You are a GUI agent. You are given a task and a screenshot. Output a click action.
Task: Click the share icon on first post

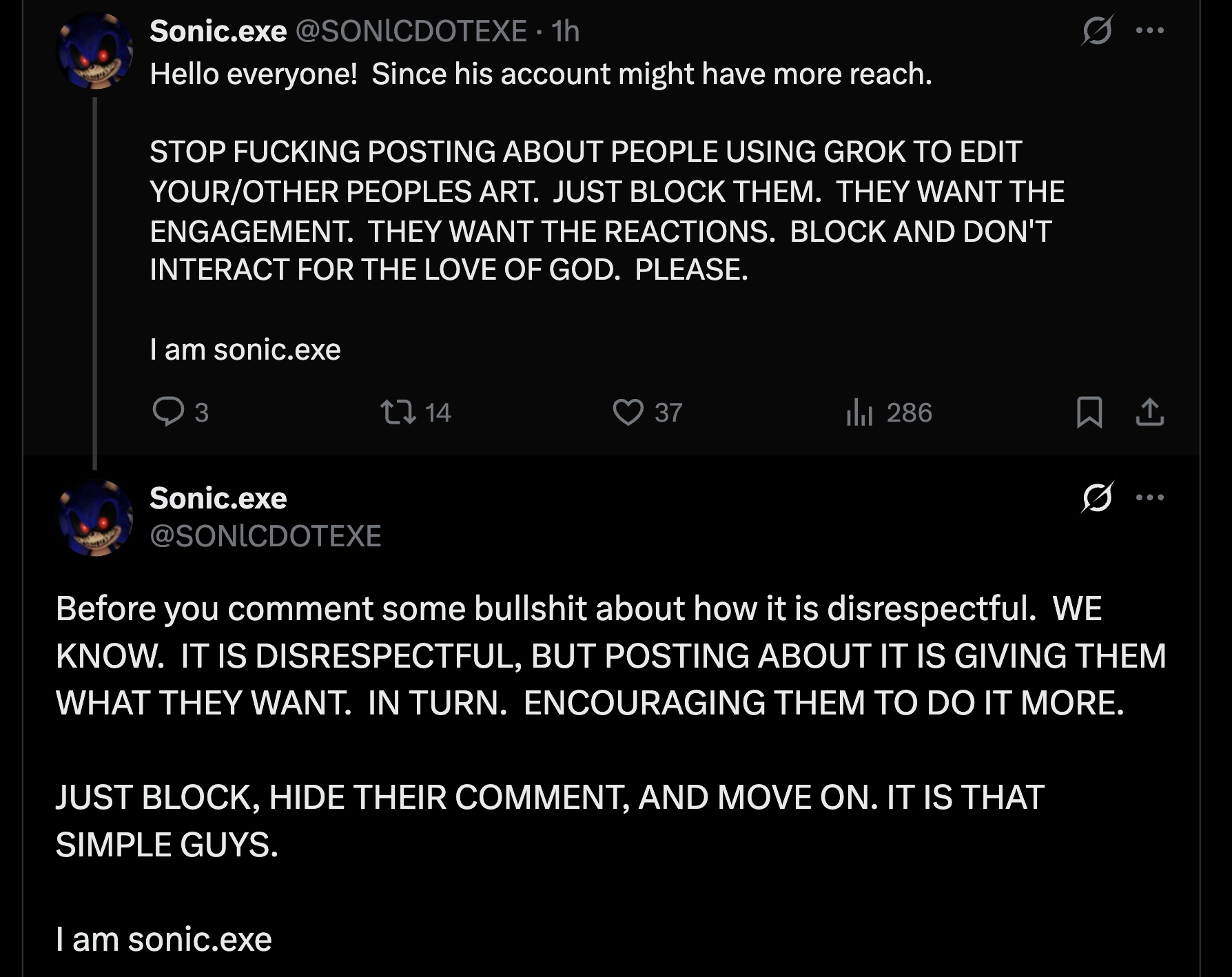click(x=1149, y=412)
